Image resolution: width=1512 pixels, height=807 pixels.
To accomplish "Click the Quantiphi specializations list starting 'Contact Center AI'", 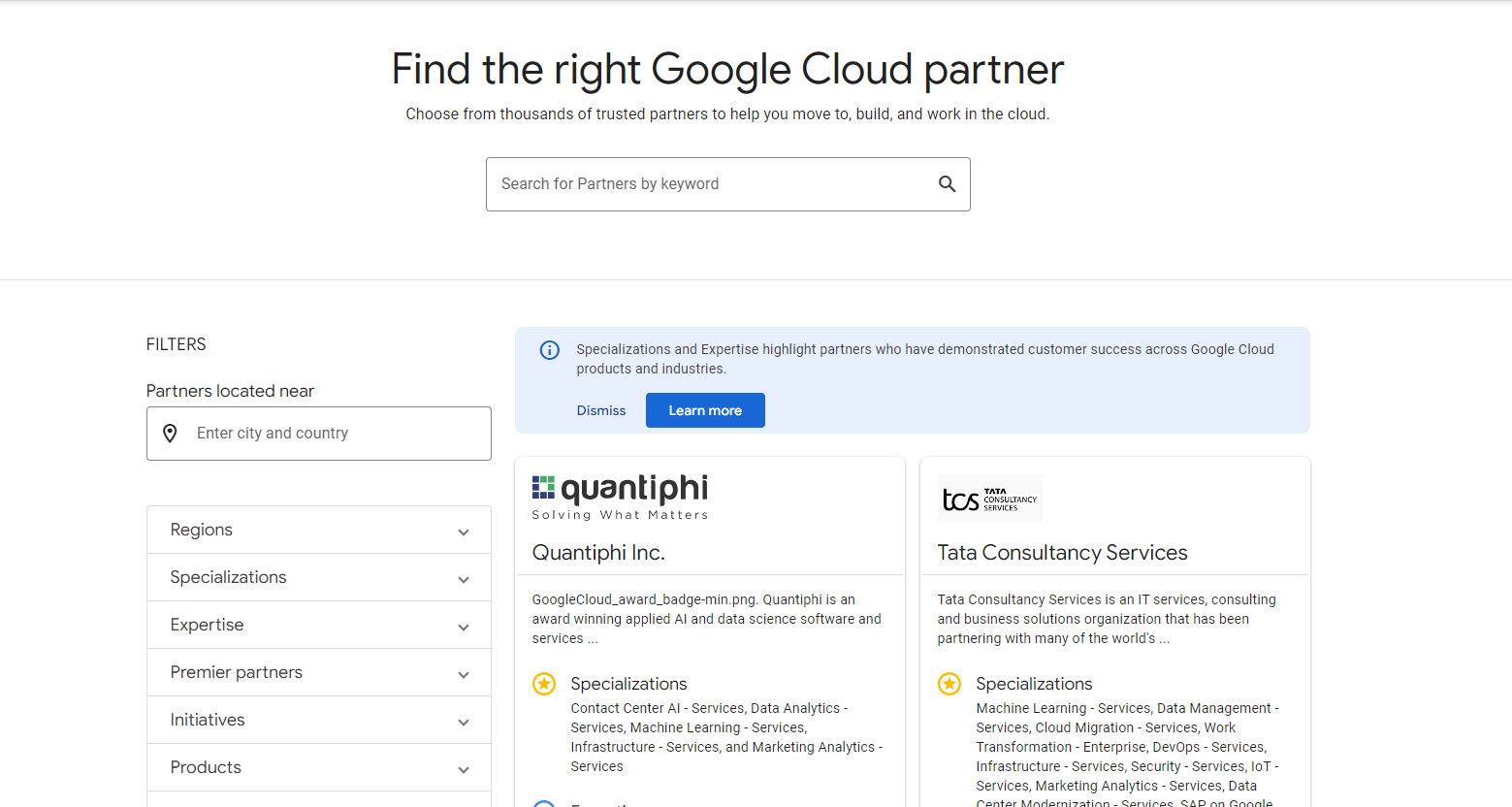I will 726,737.
